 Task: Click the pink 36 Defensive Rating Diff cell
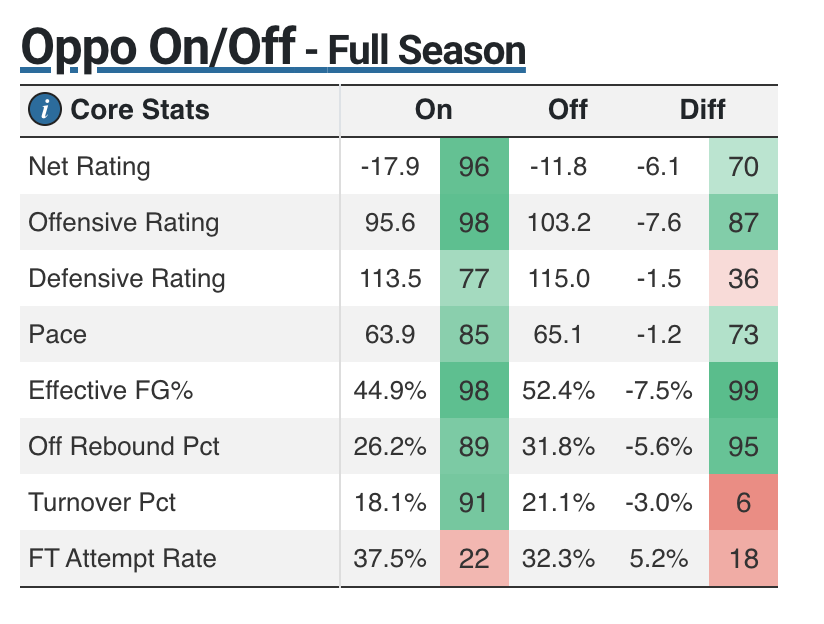[743, 278]
